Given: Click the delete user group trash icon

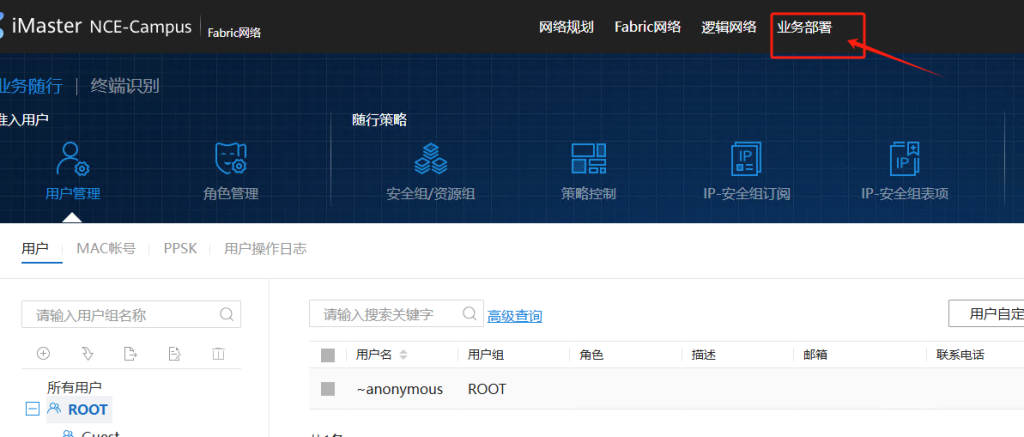Looking at the screenshot, I should tap(218, 353).
